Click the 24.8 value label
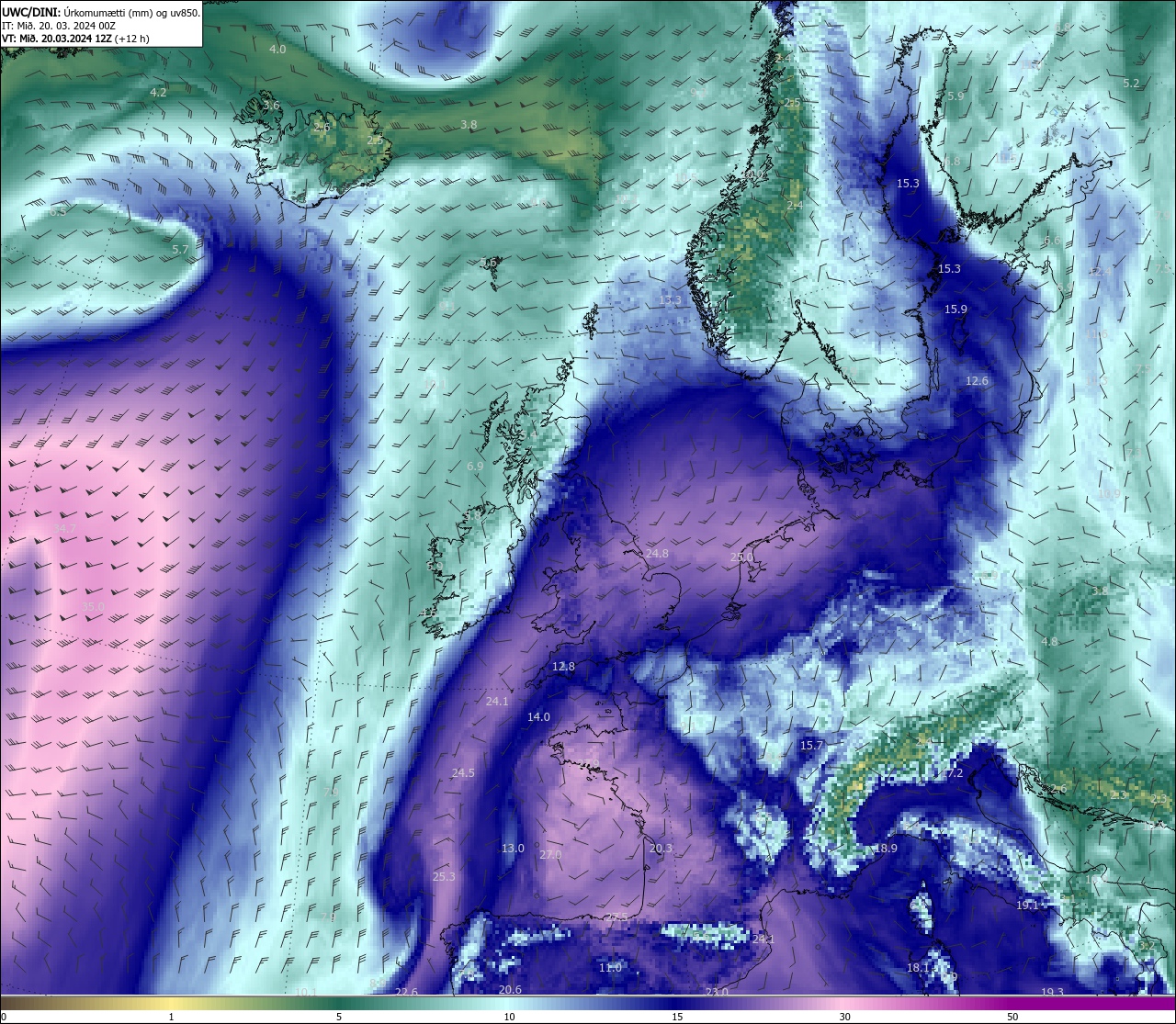Screen dimensions: 1176x1024 657,554
